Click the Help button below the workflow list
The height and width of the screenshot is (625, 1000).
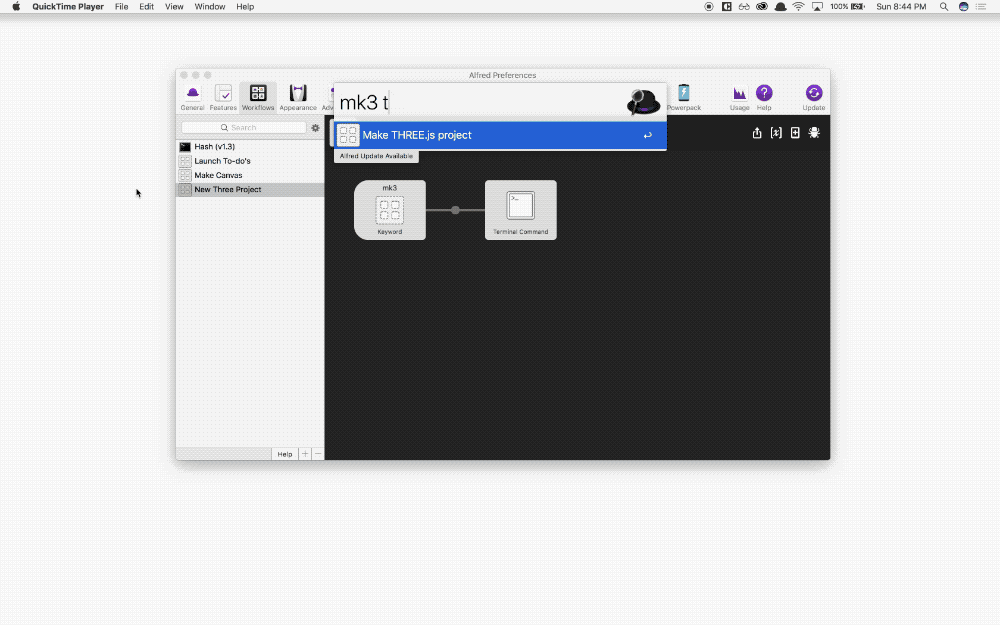[x=284, y=454]
